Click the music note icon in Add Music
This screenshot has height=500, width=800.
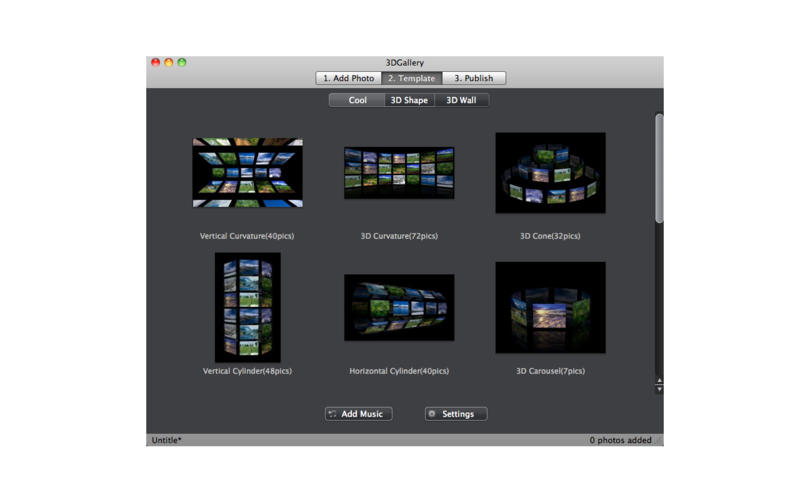tap(333, 414)
